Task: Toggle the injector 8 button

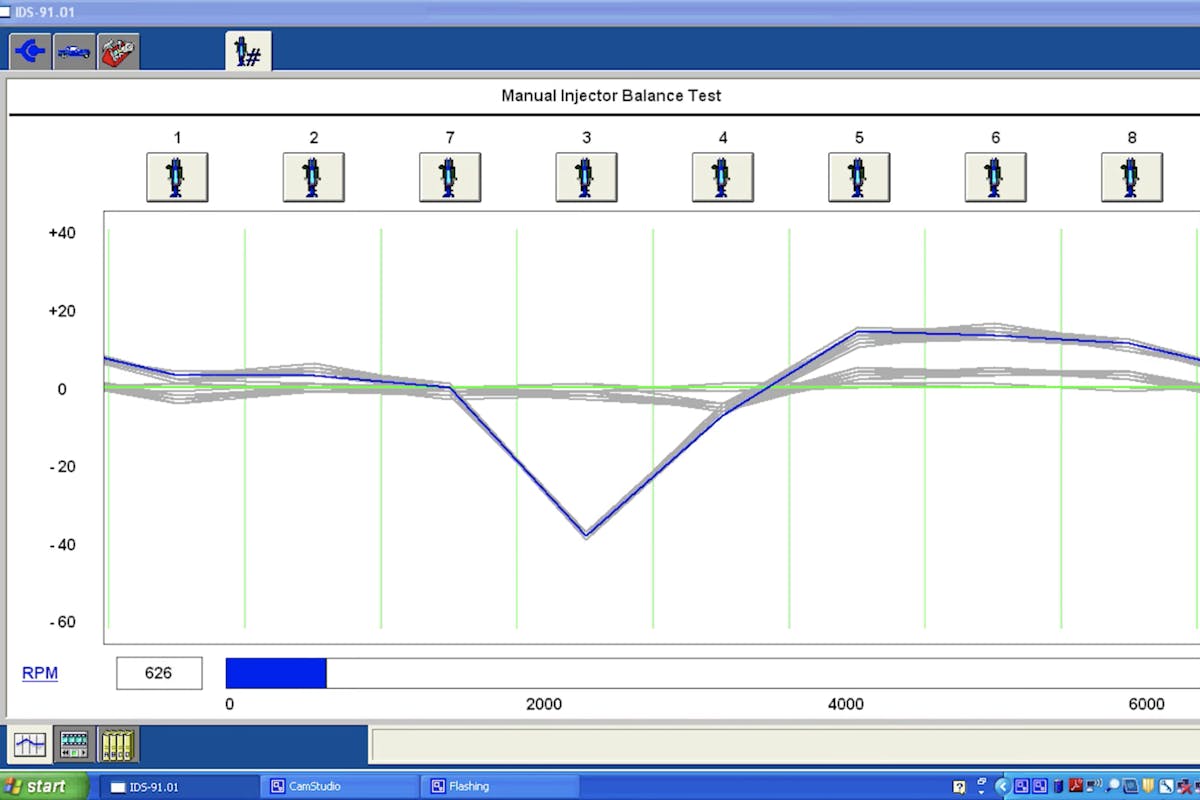Action: 1131,177
